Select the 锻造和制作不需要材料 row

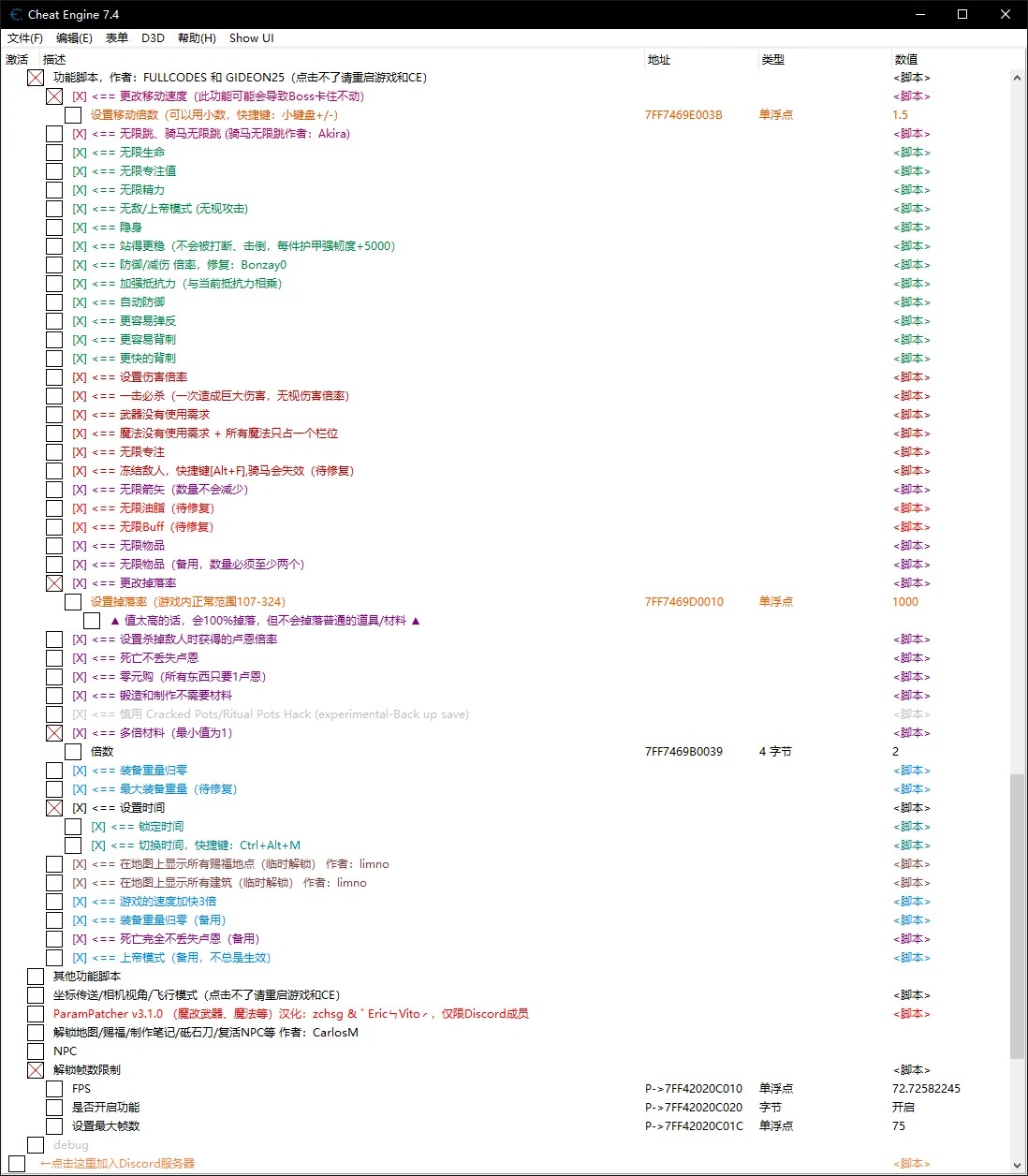click(x=153, y=696)
